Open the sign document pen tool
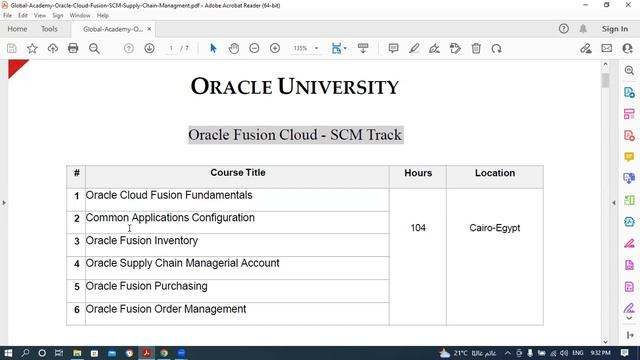 [434, 49]
